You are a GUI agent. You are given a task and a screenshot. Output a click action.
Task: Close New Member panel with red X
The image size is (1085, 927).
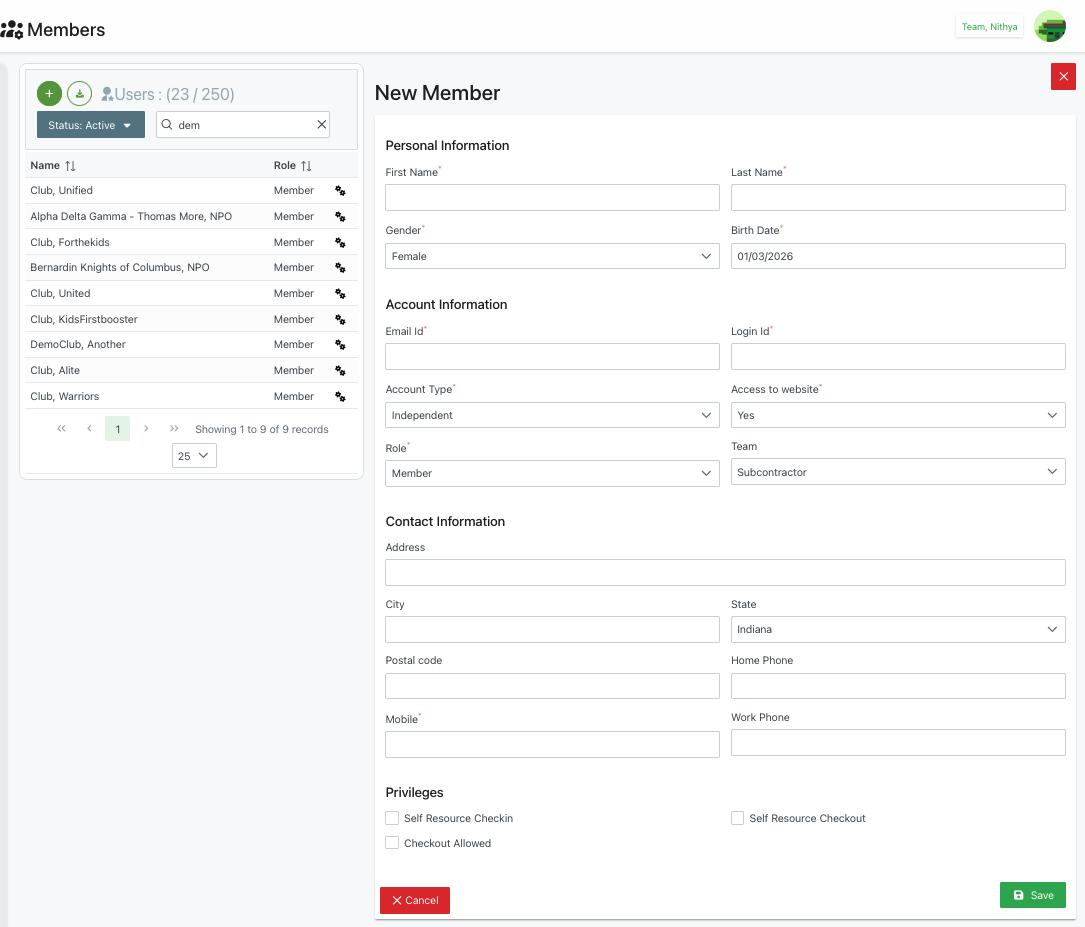point(1063,77)
